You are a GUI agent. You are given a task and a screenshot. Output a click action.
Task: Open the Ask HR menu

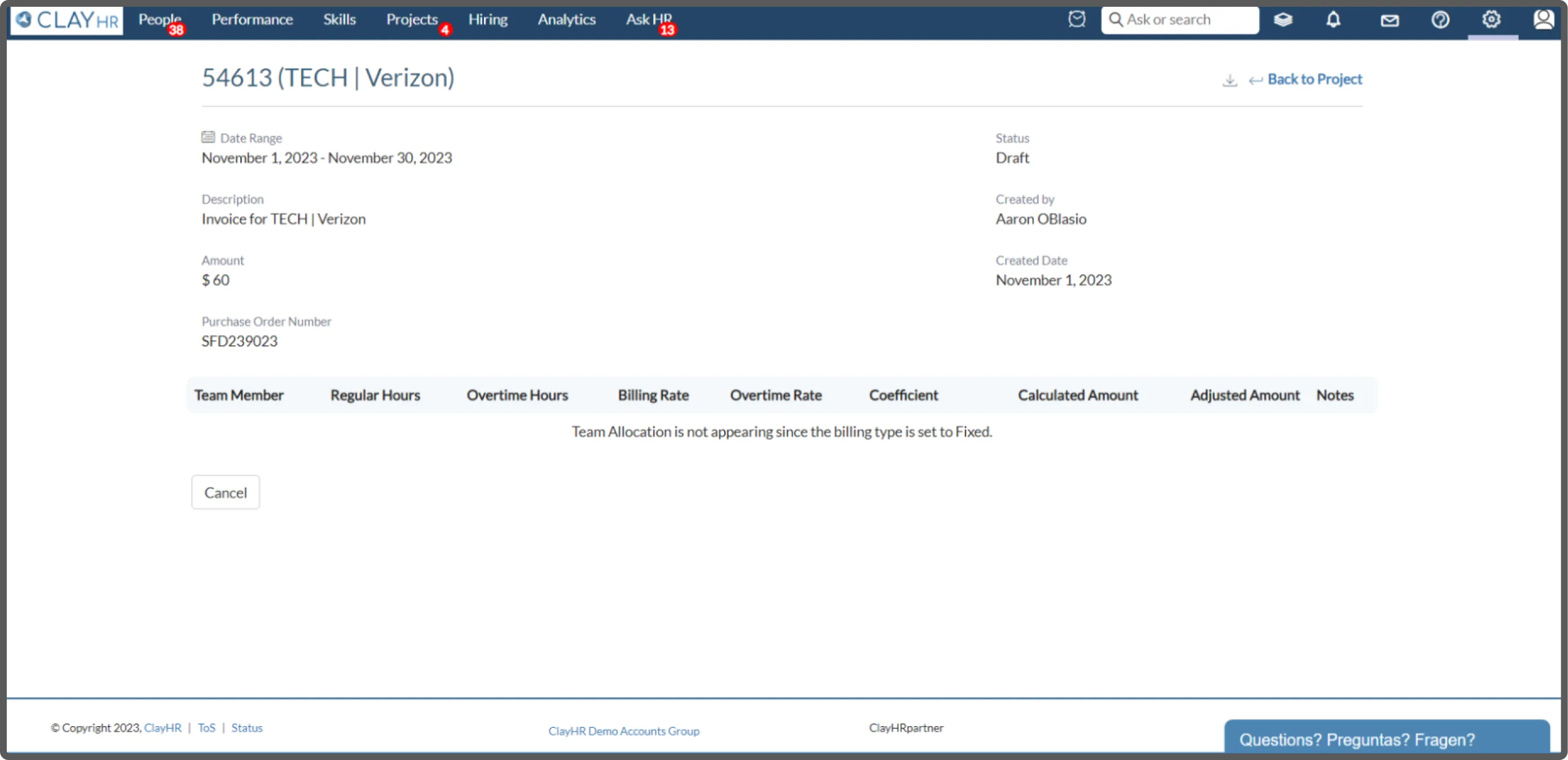[649, 20]
